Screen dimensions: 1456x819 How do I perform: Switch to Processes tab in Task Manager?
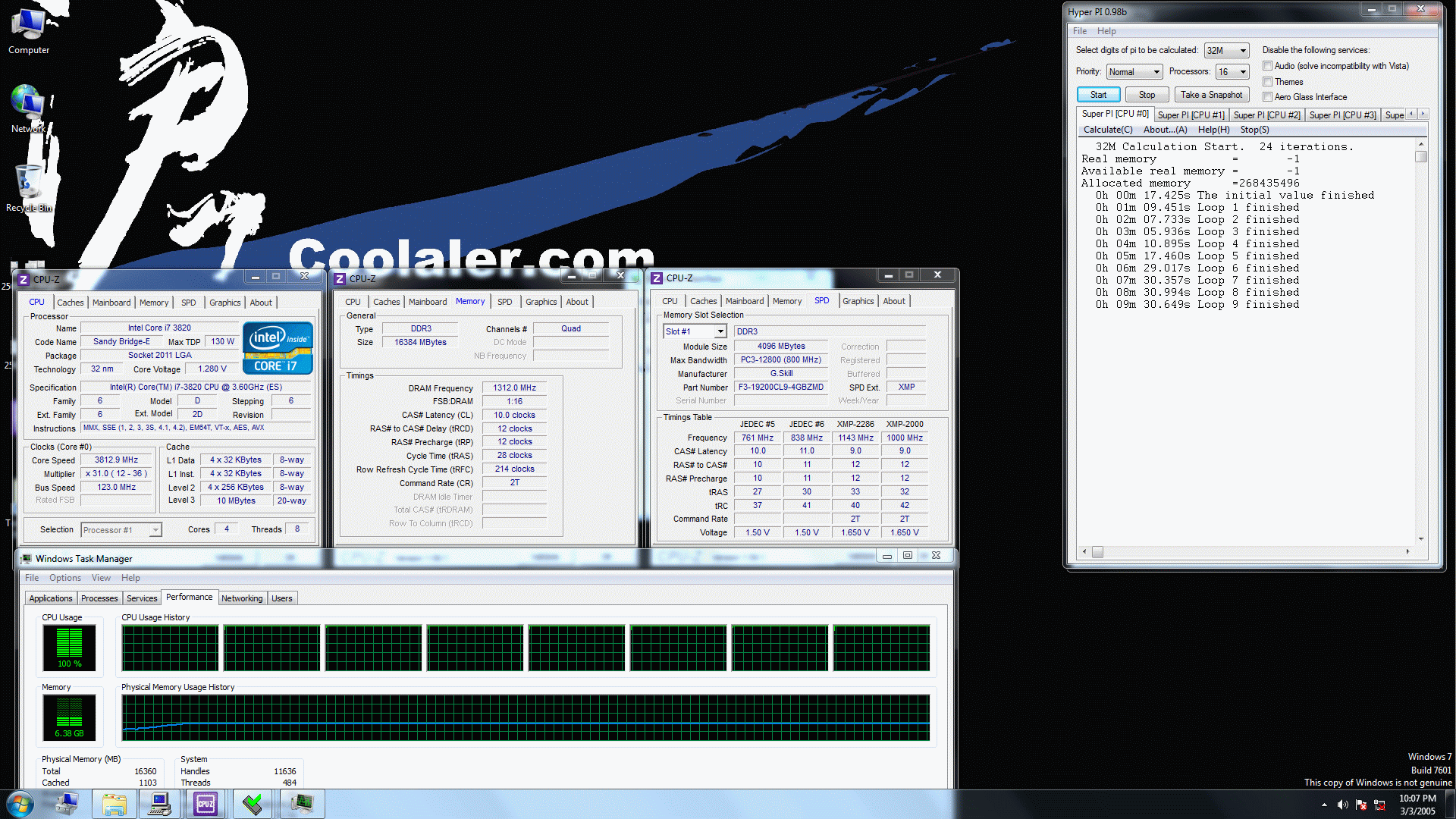pyautogui.click(x=99, y=598)
